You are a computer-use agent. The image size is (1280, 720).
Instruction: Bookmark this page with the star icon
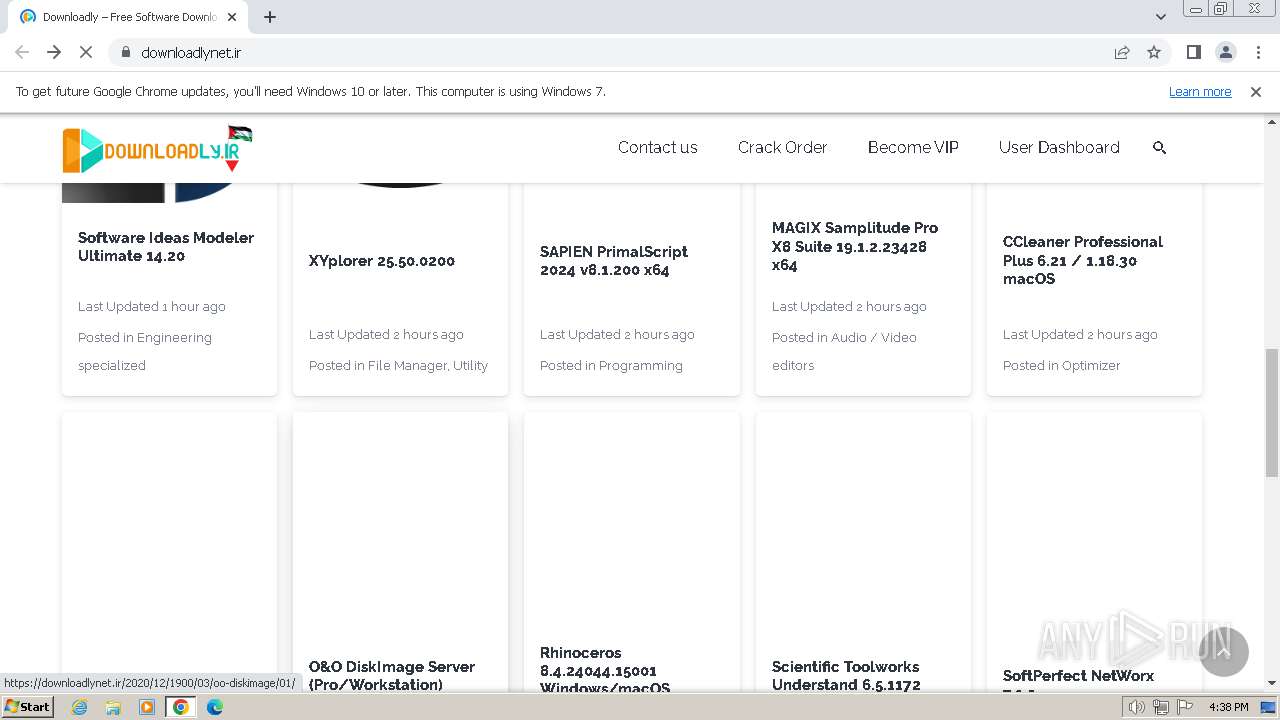[x=1154, y=52]
